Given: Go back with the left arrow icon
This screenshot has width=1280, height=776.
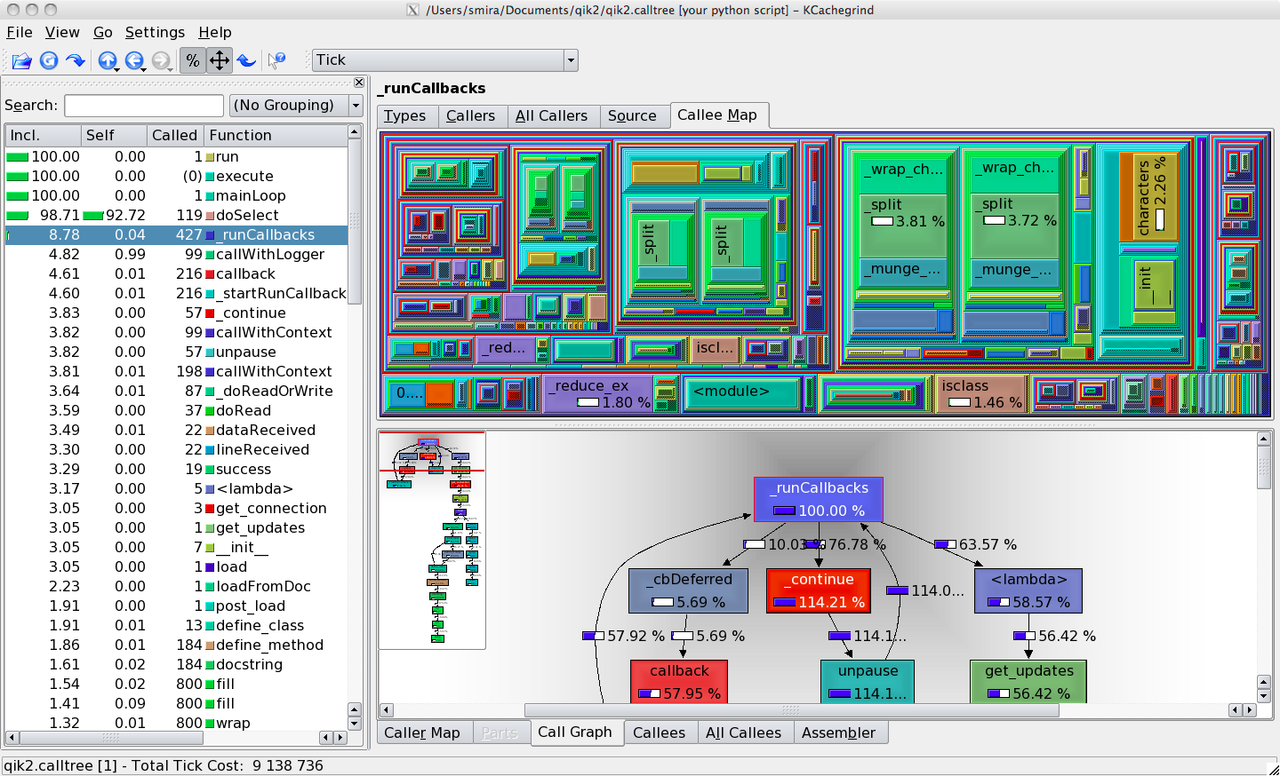Looking at the screenshot, I should click(x=133, y=60).
